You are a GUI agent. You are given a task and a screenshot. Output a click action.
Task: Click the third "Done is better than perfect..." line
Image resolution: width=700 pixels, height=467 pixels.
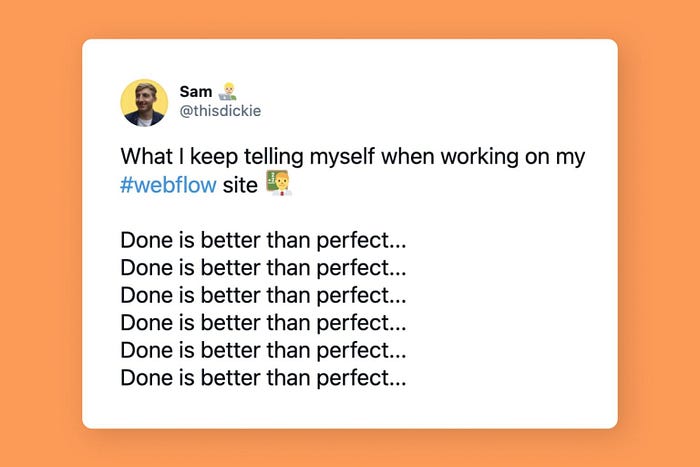point(263,296)
